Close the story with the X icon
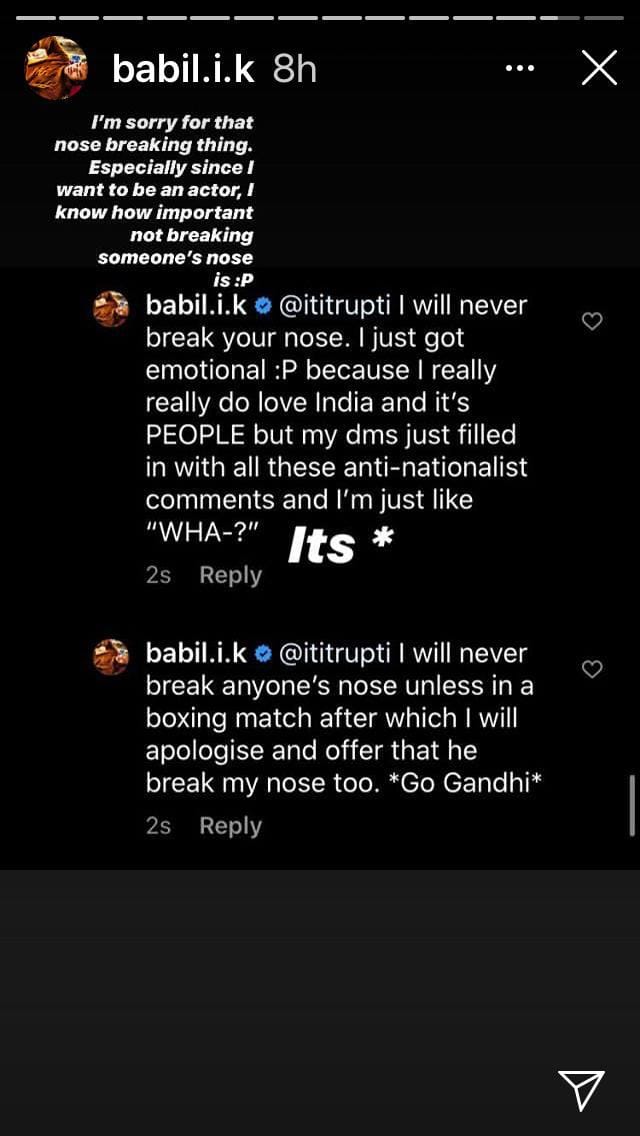 (x=599, y=68)
